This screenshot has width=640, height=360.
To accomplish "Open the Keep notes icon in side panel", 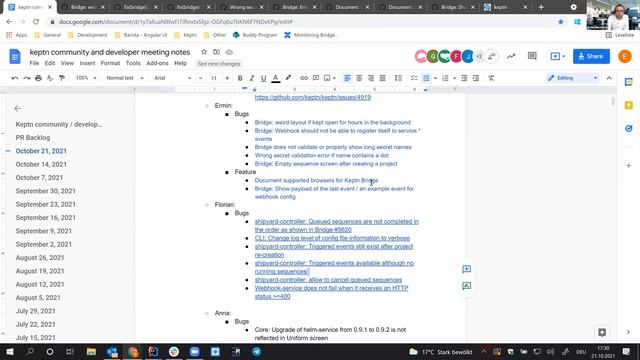I will pos(629,105).
